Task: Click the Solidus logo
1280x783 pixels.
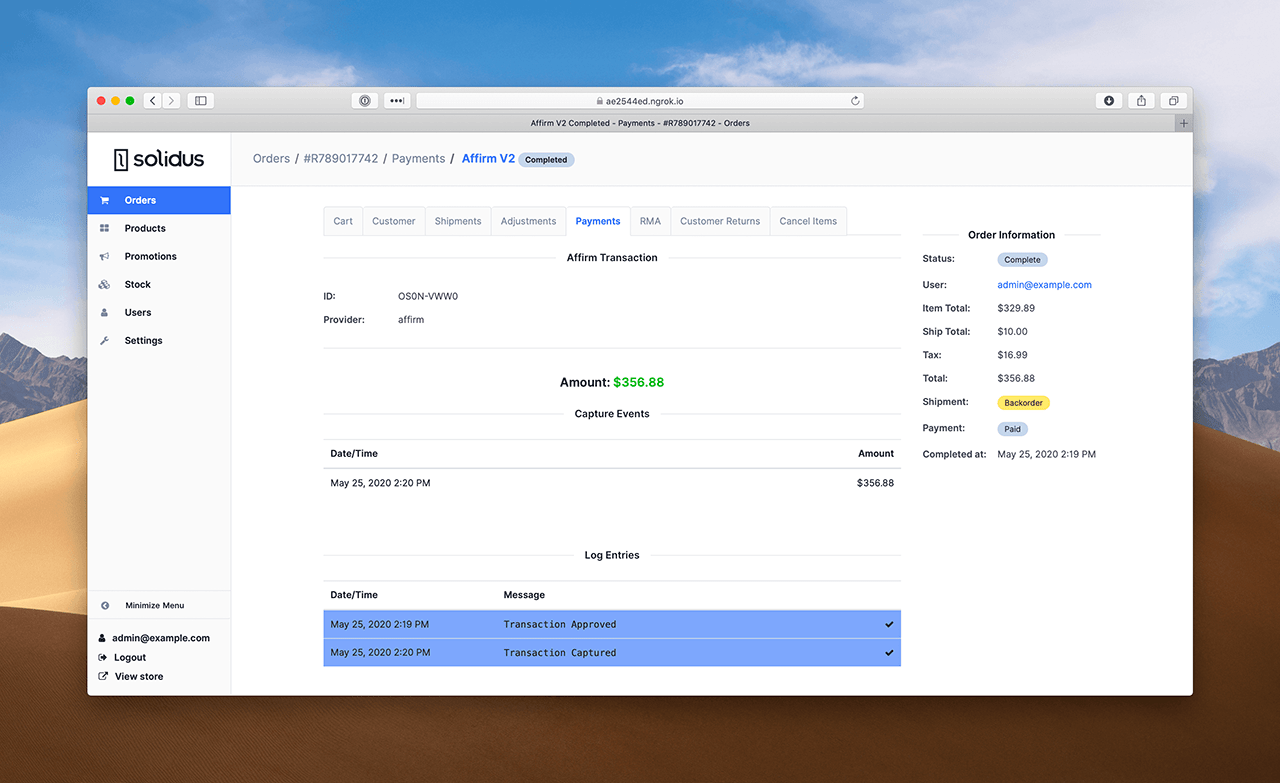Action: tap(159, 159)
